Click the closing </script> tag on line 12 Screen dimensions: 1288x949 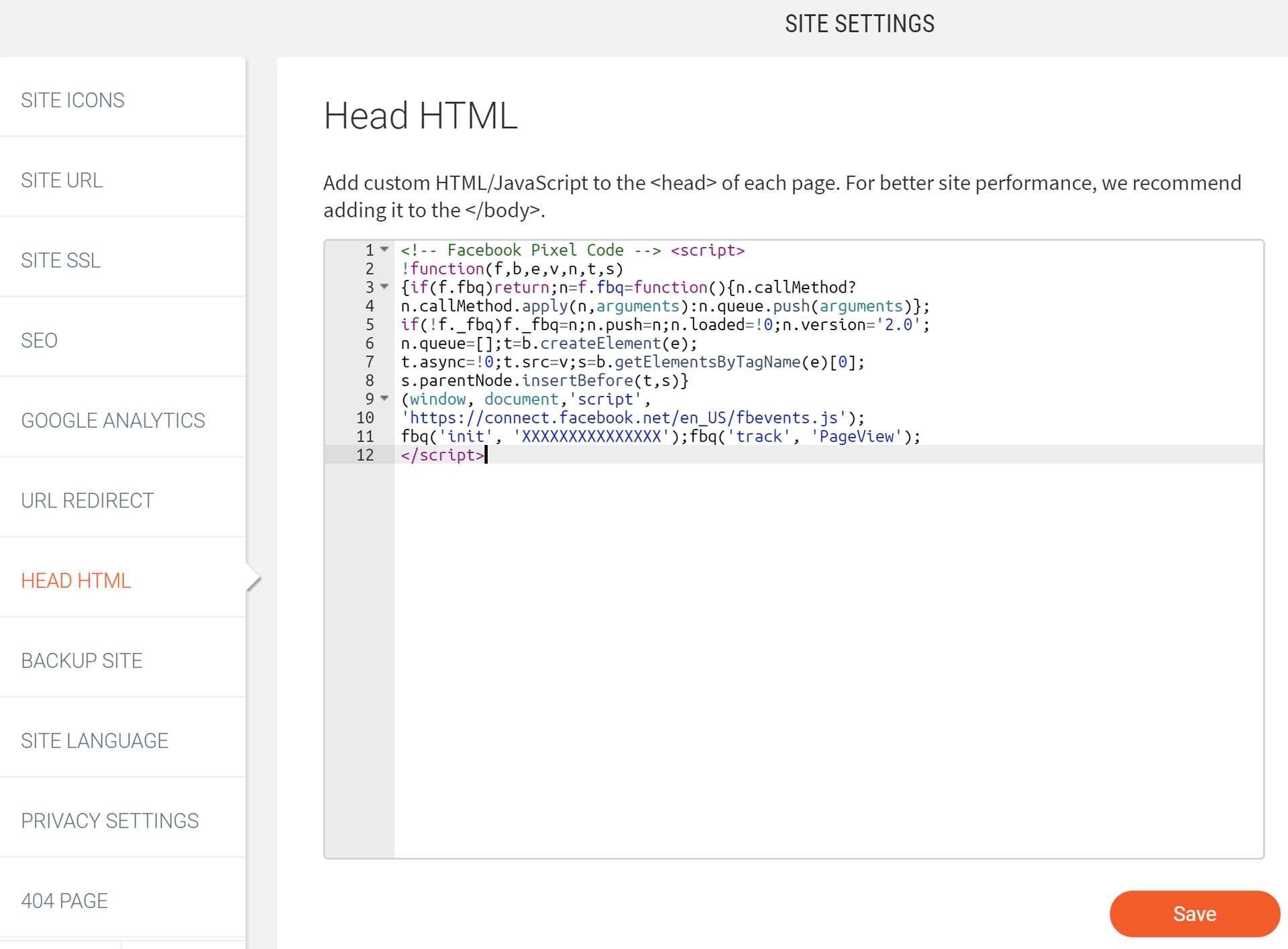443,455
